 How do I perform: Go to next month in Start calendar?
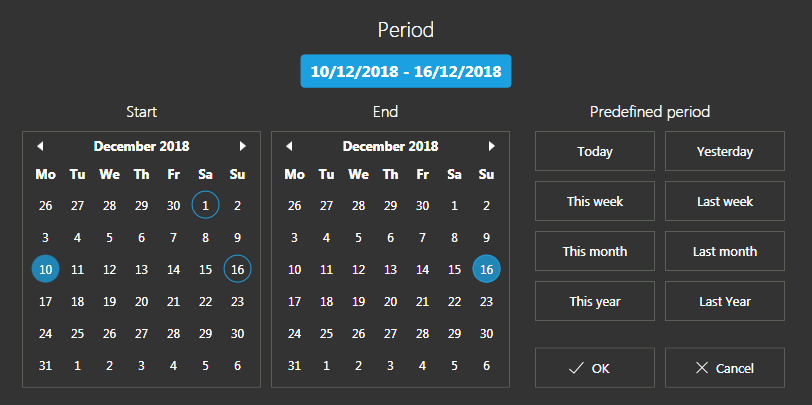pyautogui.click(x=242, y=146)
